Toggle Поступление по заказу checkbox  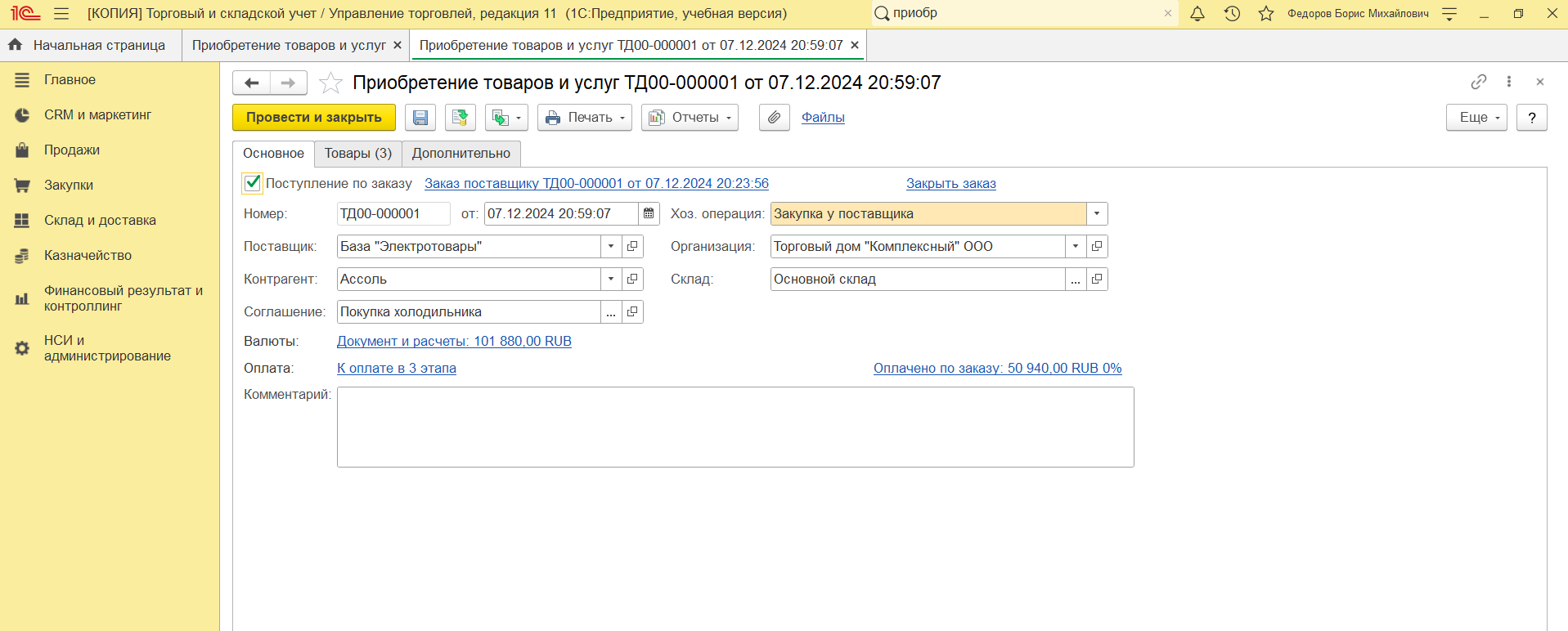[x=253, y=183]
